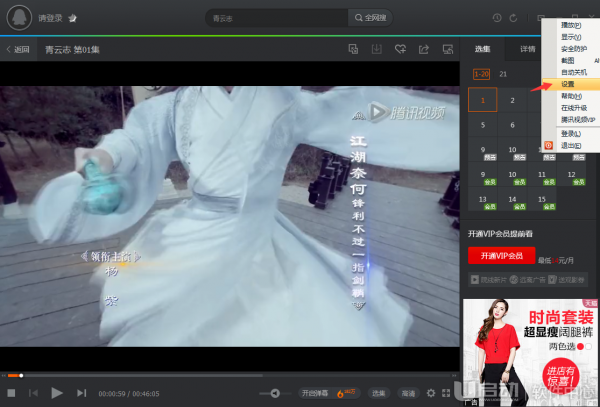The image size is (600, 407).
Task: Open player settings gear icon
Action: coord(431,393)
